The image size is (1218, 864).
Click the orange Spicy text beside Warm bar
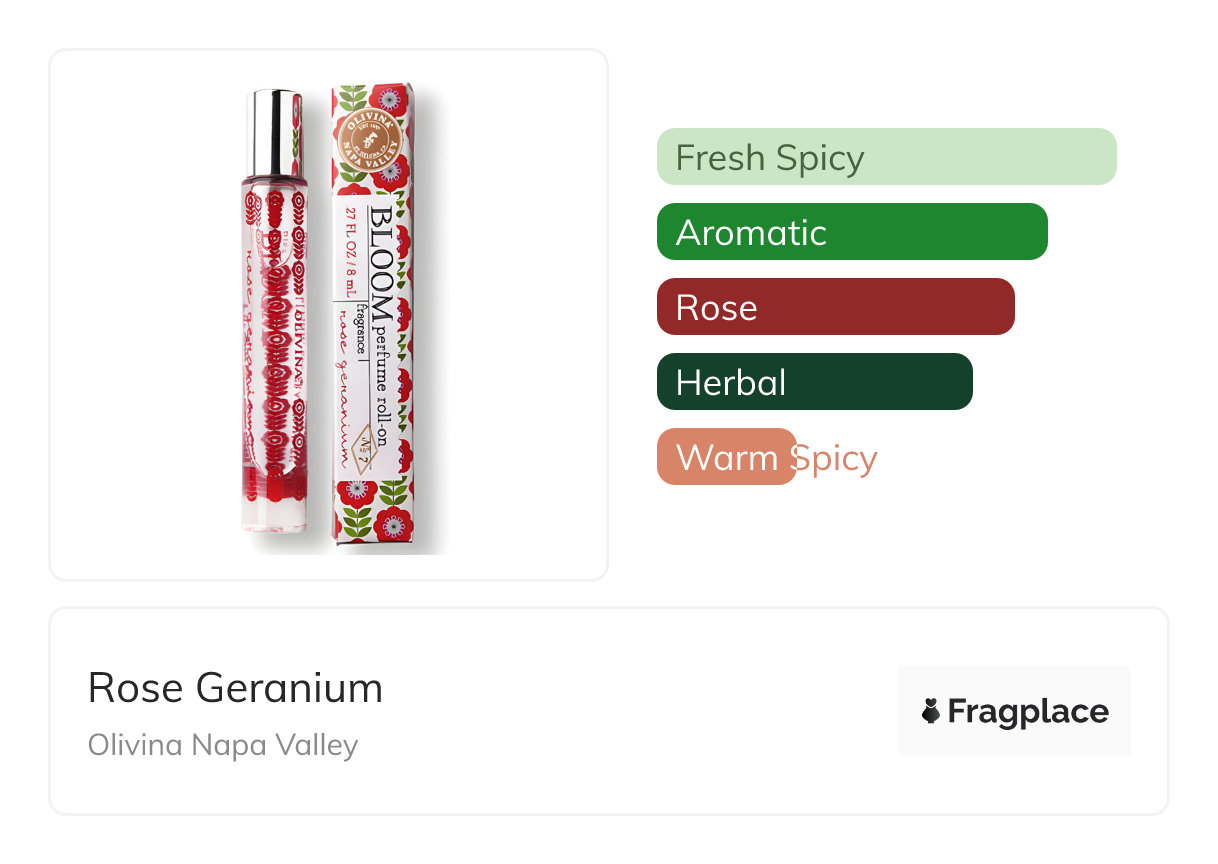(x=838, y=458)
